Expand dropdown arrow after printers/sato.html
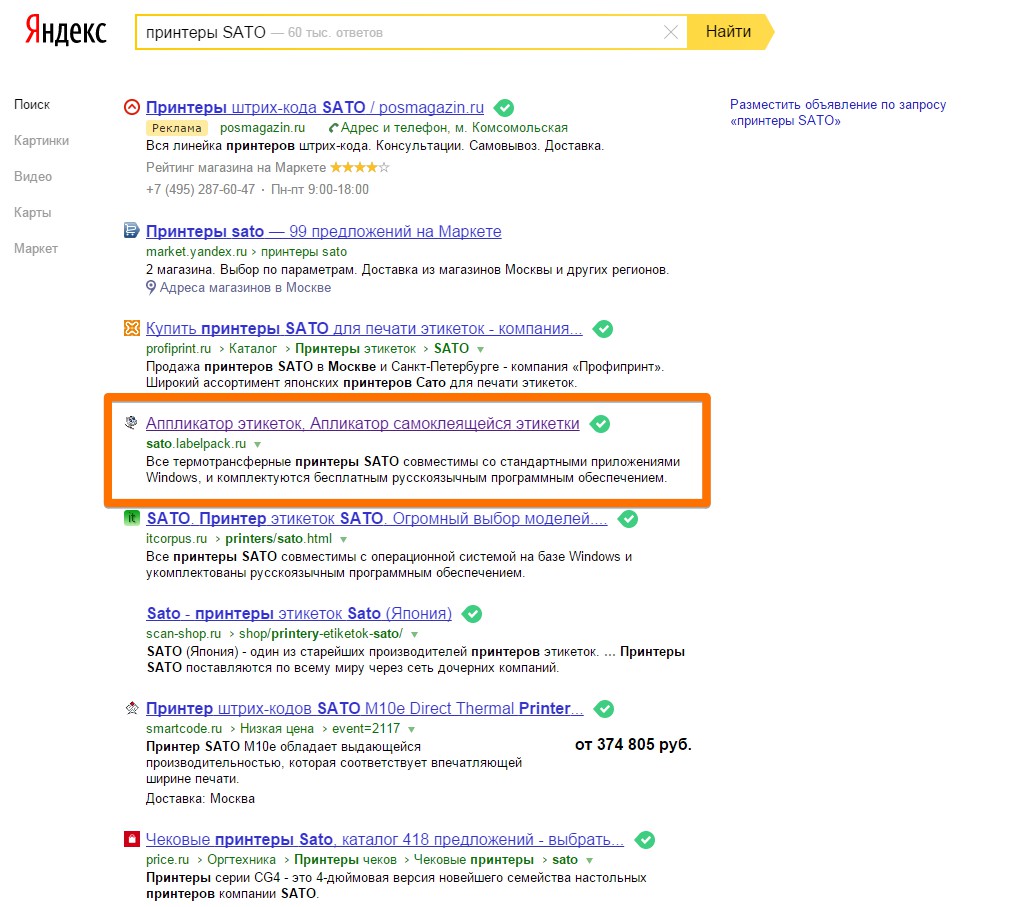1016x907 pixels. click(x=343, y=539)
